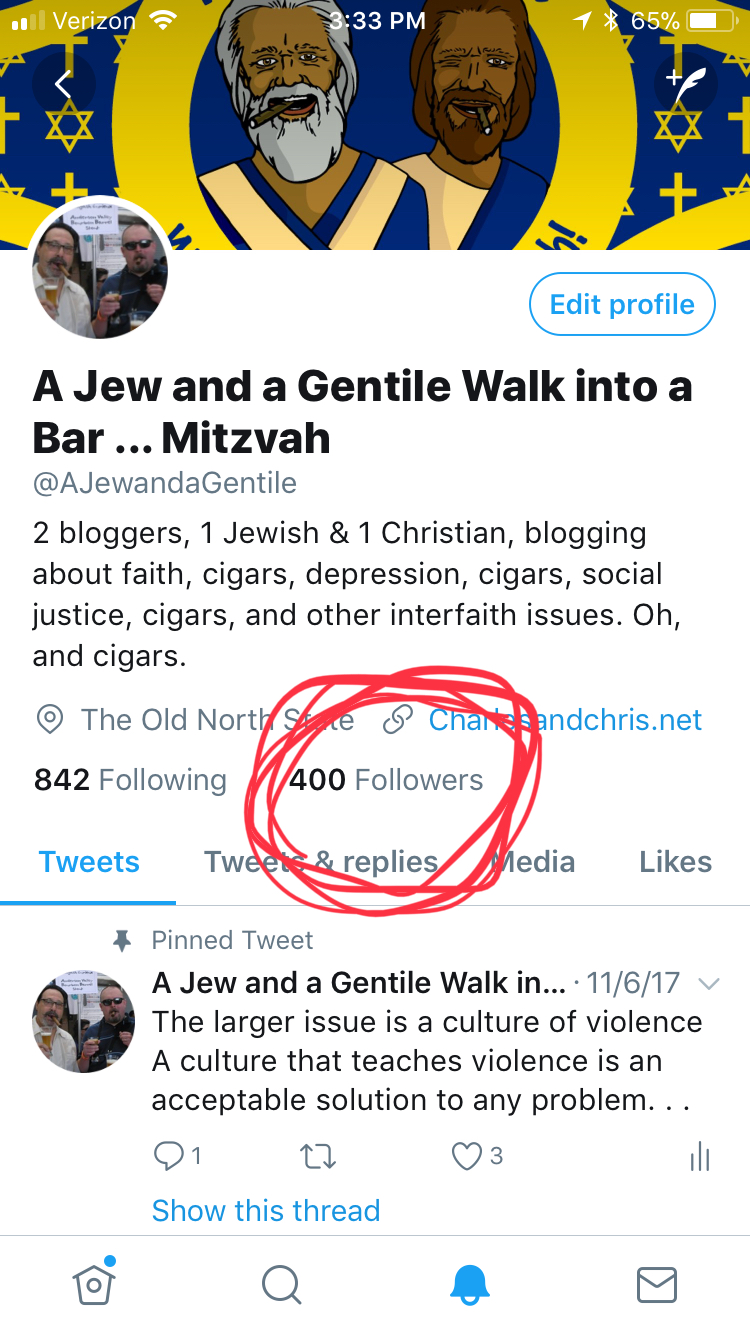Image resolution: width=750 pixels, height=1334 pixels.
Task: Open the Messages envelope icon
Action: coord(657,1284)
